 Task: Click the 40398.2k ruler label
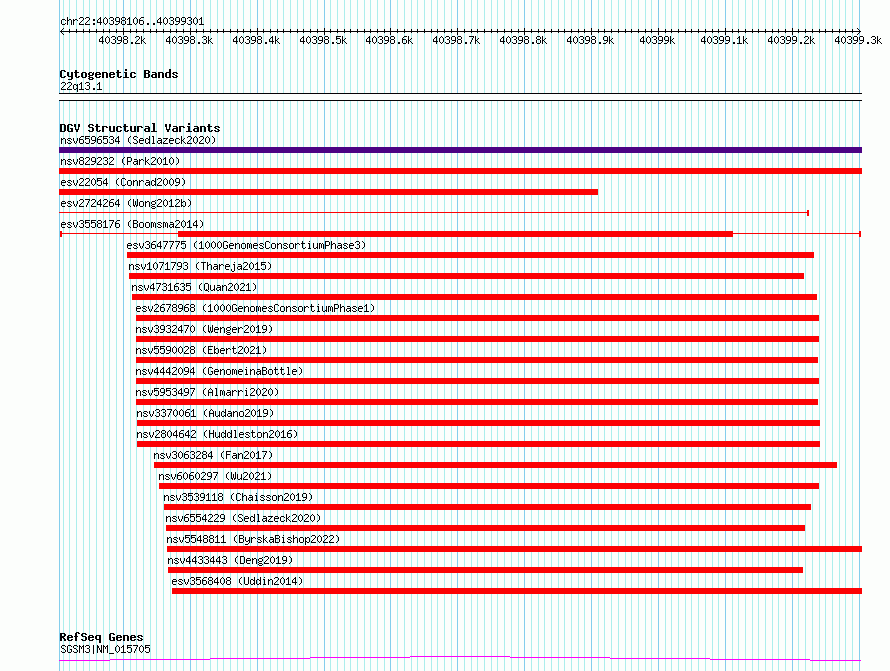pyautogui.click(x=122, y=40)
